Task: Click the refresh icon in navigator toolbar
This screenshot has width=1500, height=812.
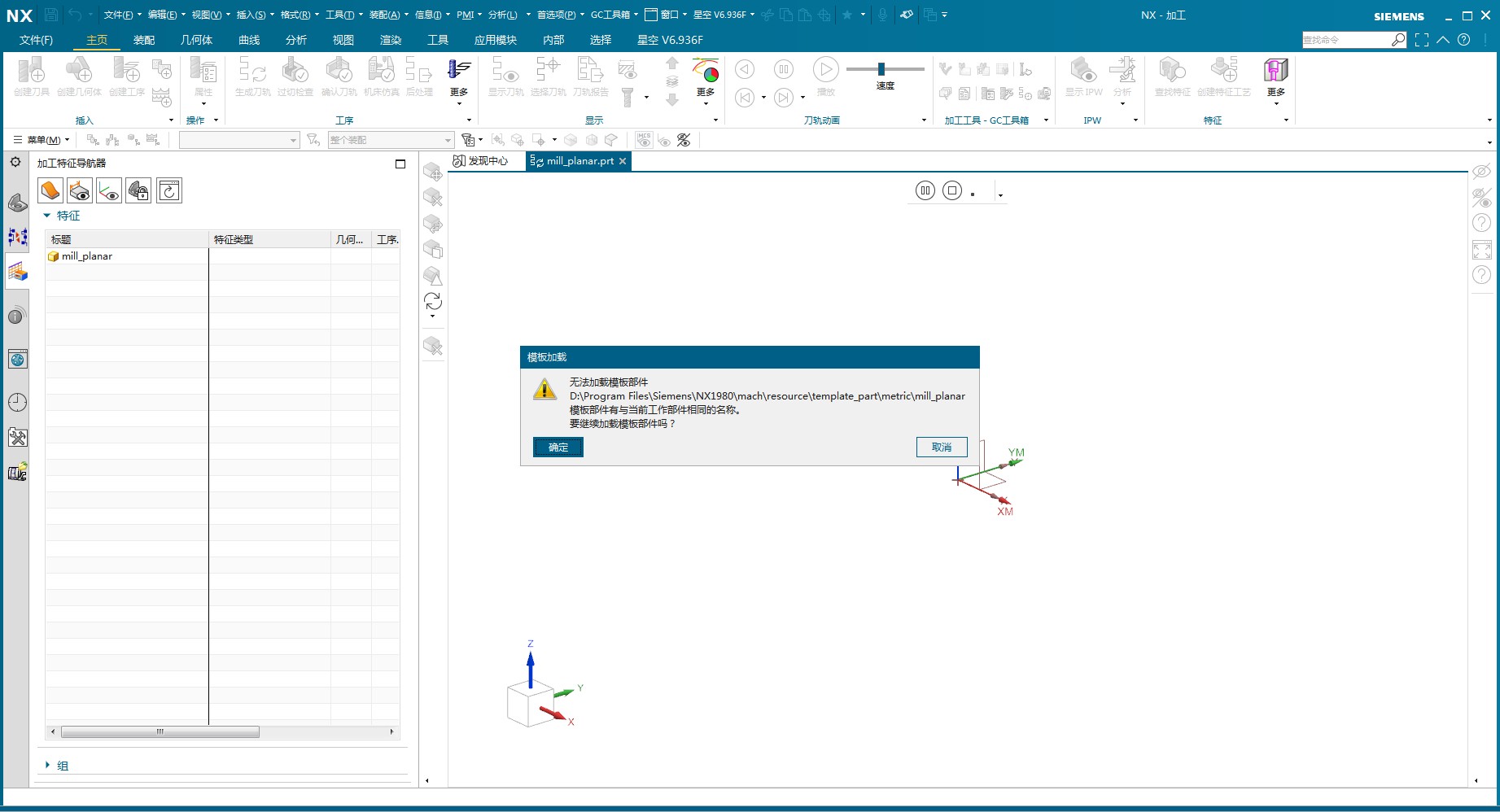Action: click(169, 190)
